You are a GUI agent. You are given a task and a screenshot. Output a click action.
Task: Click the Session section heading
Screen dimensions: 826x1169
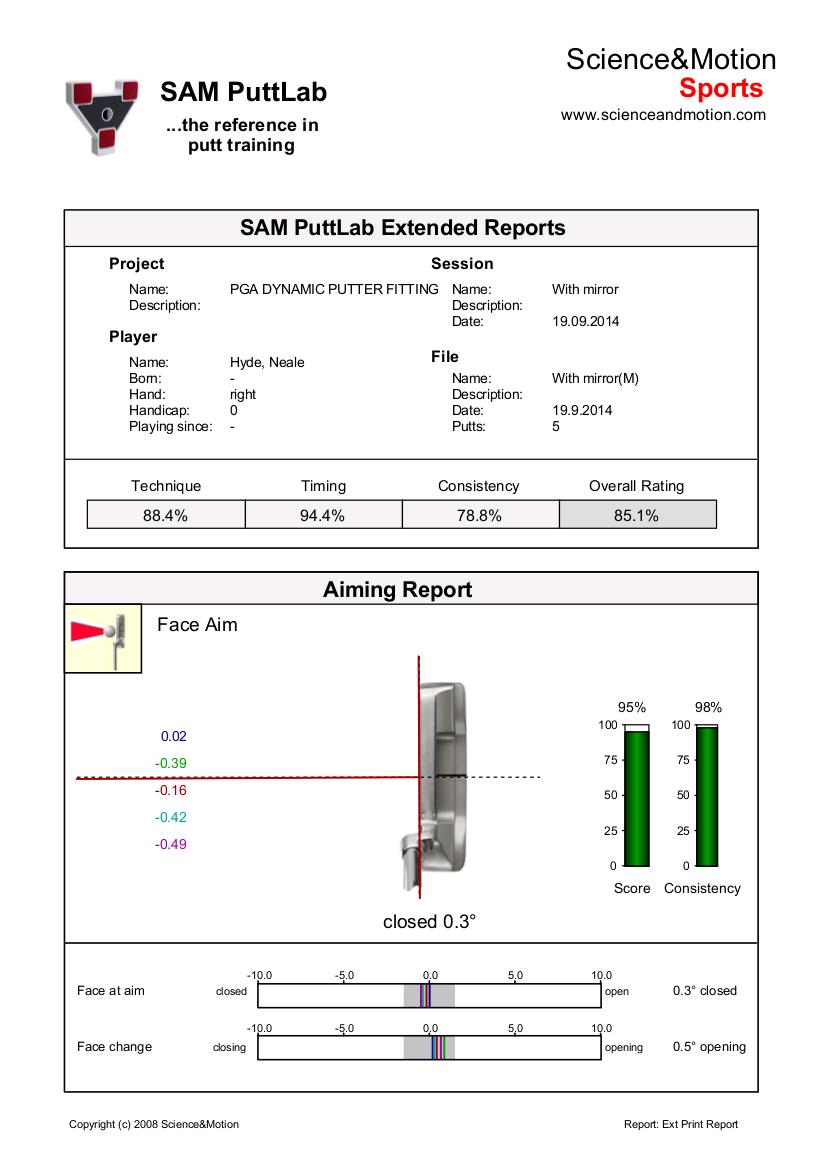point(462,264)
